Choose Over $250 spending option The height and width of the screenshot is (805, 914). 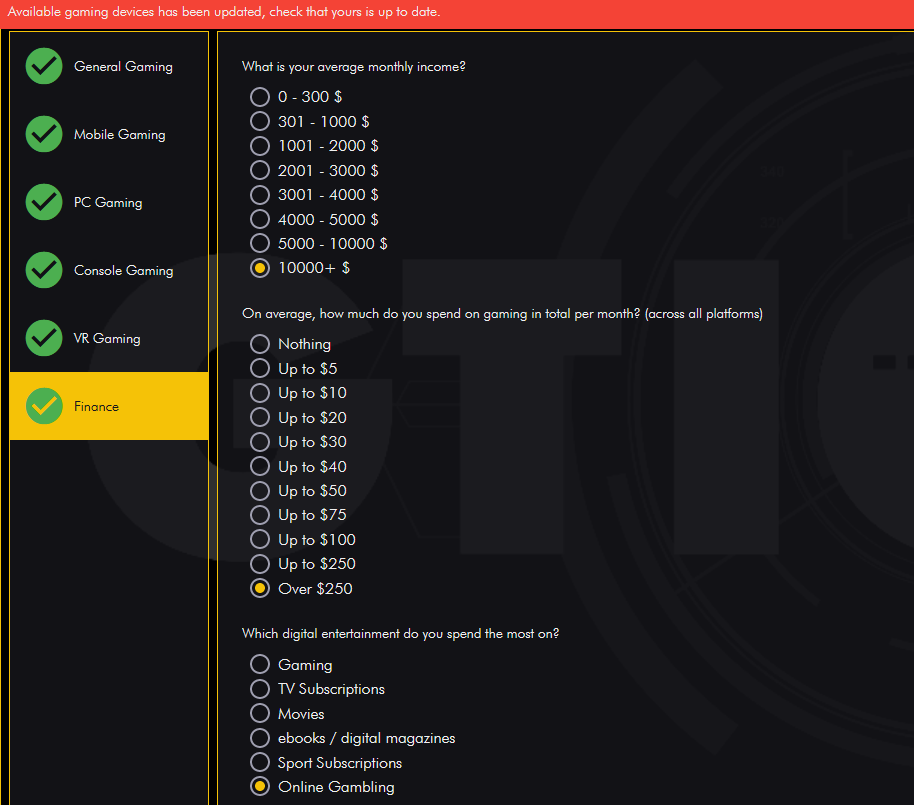pos(260,588)
